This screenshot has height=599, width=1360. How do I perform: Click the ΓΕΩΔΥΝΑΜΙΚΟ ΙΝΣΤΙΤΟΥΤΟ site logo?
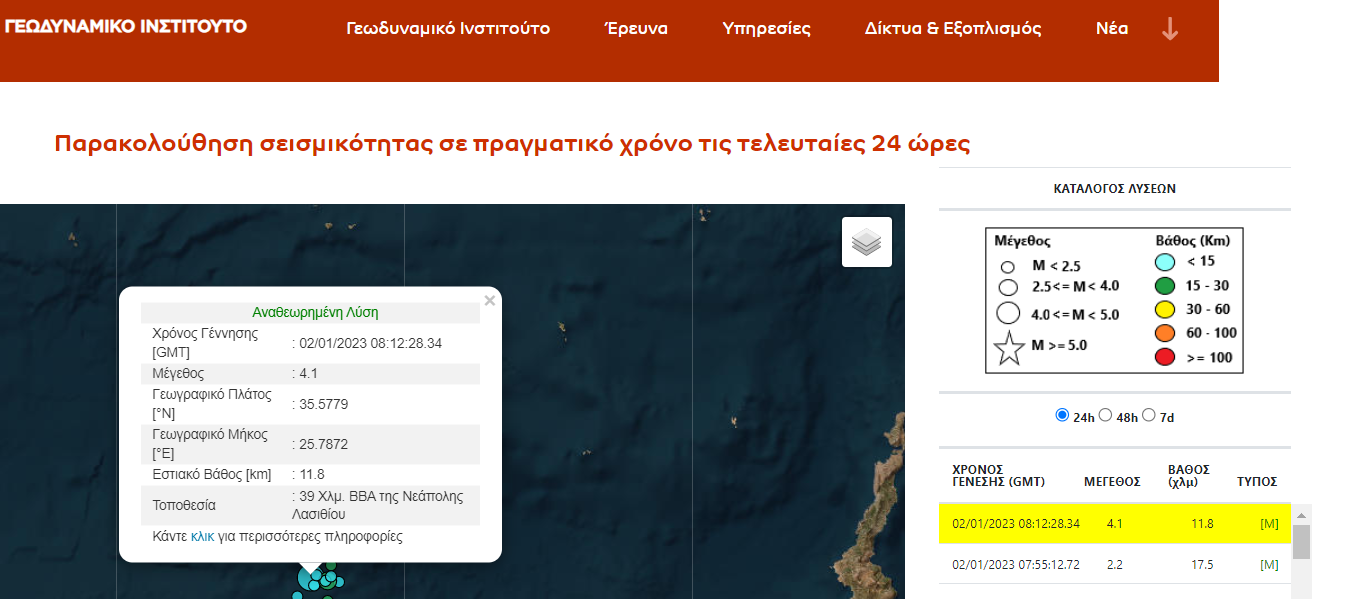point(126,26)
